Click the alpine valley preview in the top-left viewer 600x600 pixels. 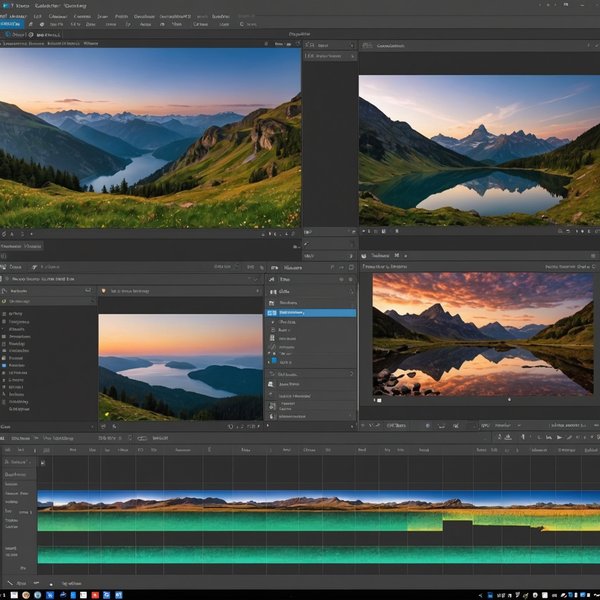(150, 138)
